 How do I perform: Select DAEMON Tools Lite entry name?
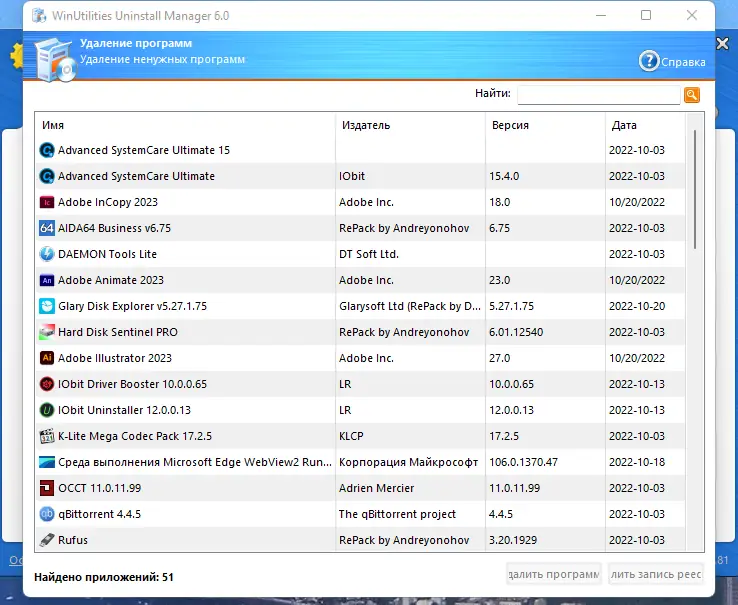[x=107, y=254]
